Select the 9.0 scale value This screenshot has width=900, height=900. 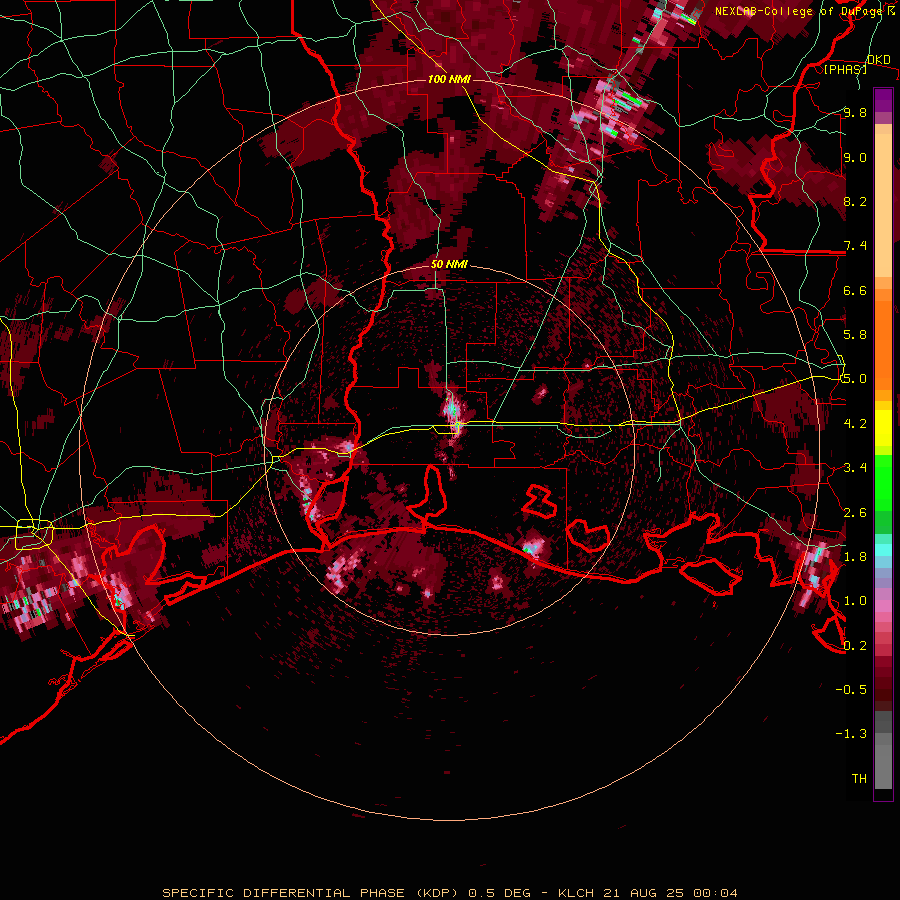[855, 157]
